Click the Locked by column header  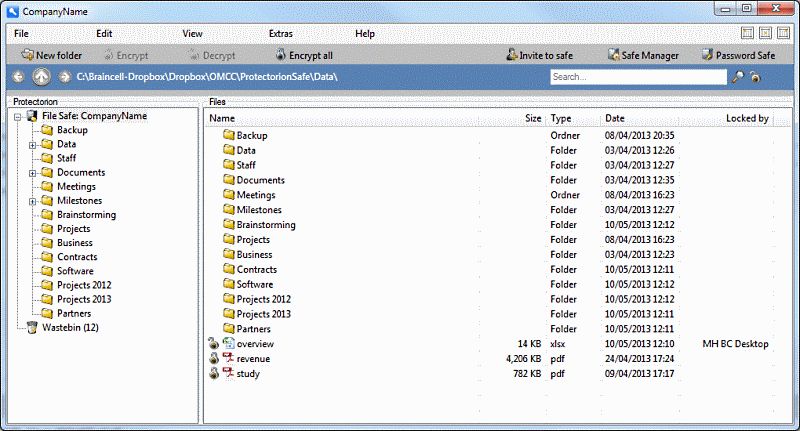[747, 118]
